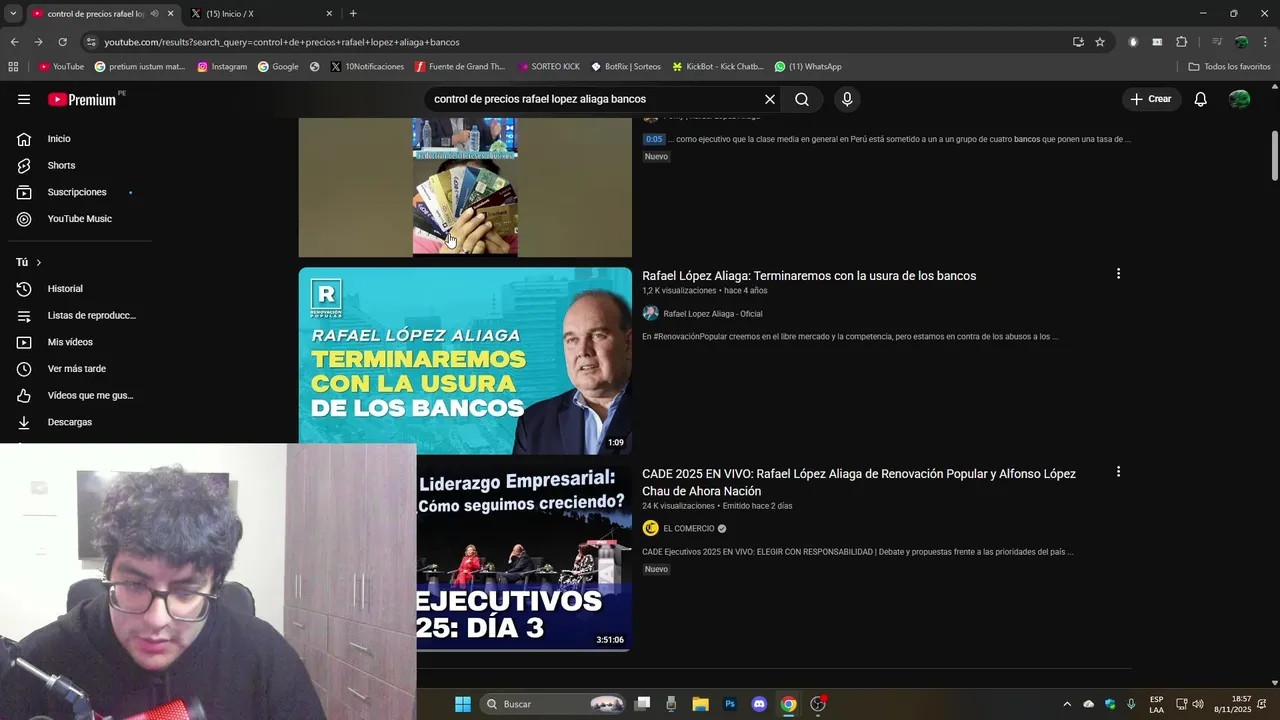Open the Google bookmark

(x=278, y=67)
